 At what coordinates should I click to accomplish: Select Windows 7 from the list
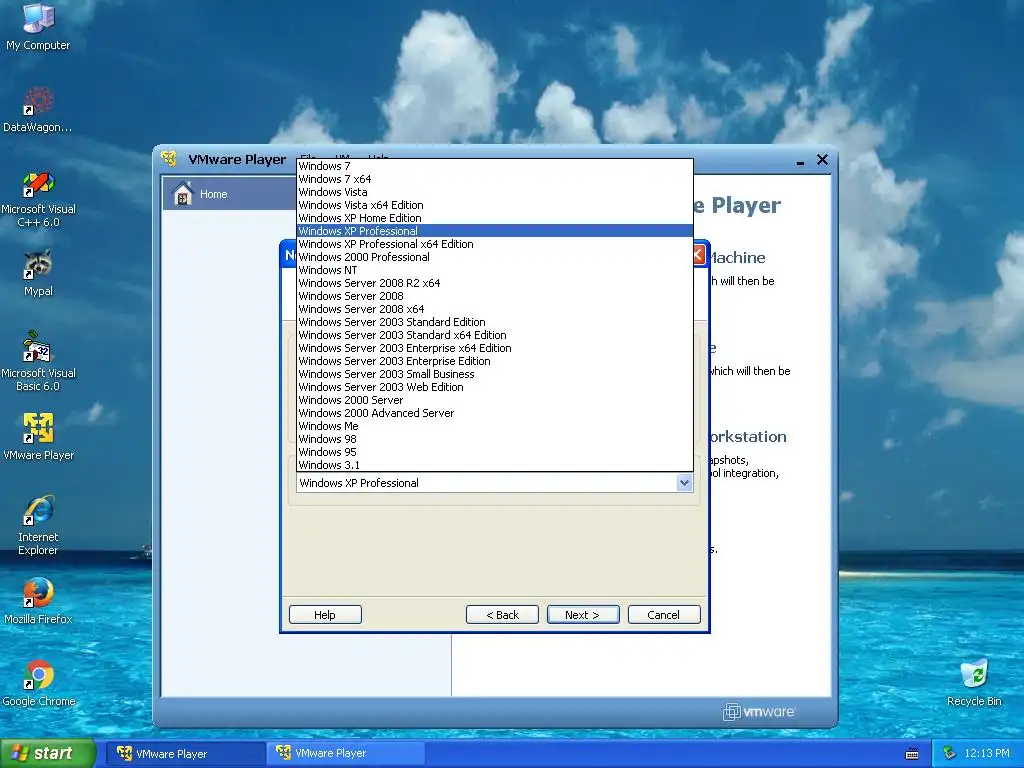494,166
